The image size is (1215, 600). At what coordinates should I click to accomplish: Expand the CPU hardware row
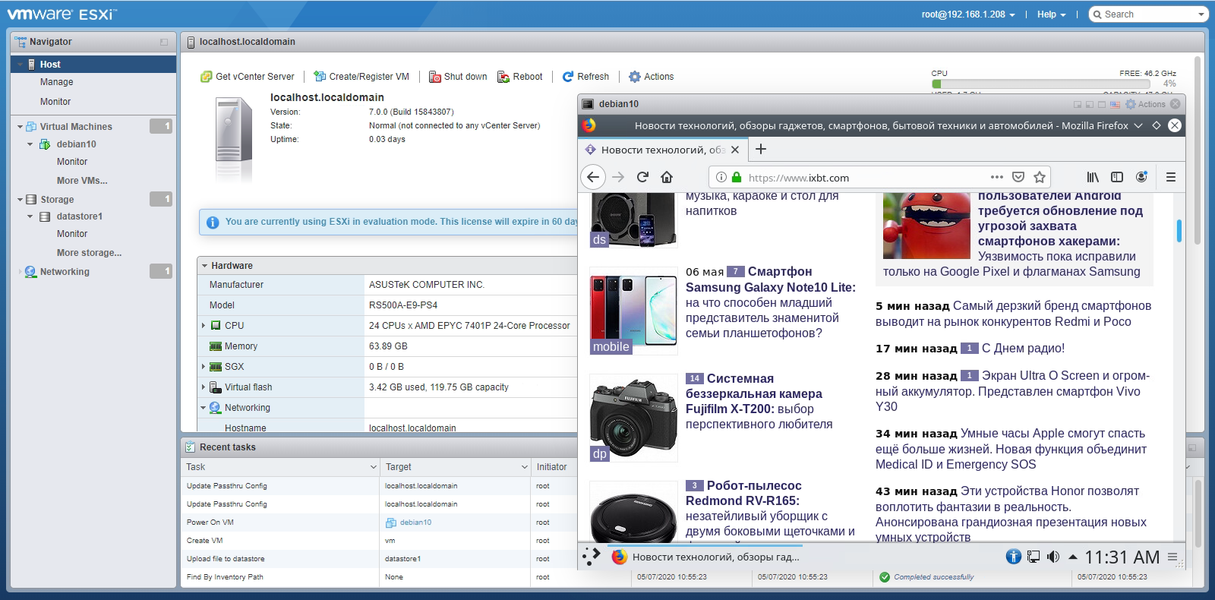point(204,326)
